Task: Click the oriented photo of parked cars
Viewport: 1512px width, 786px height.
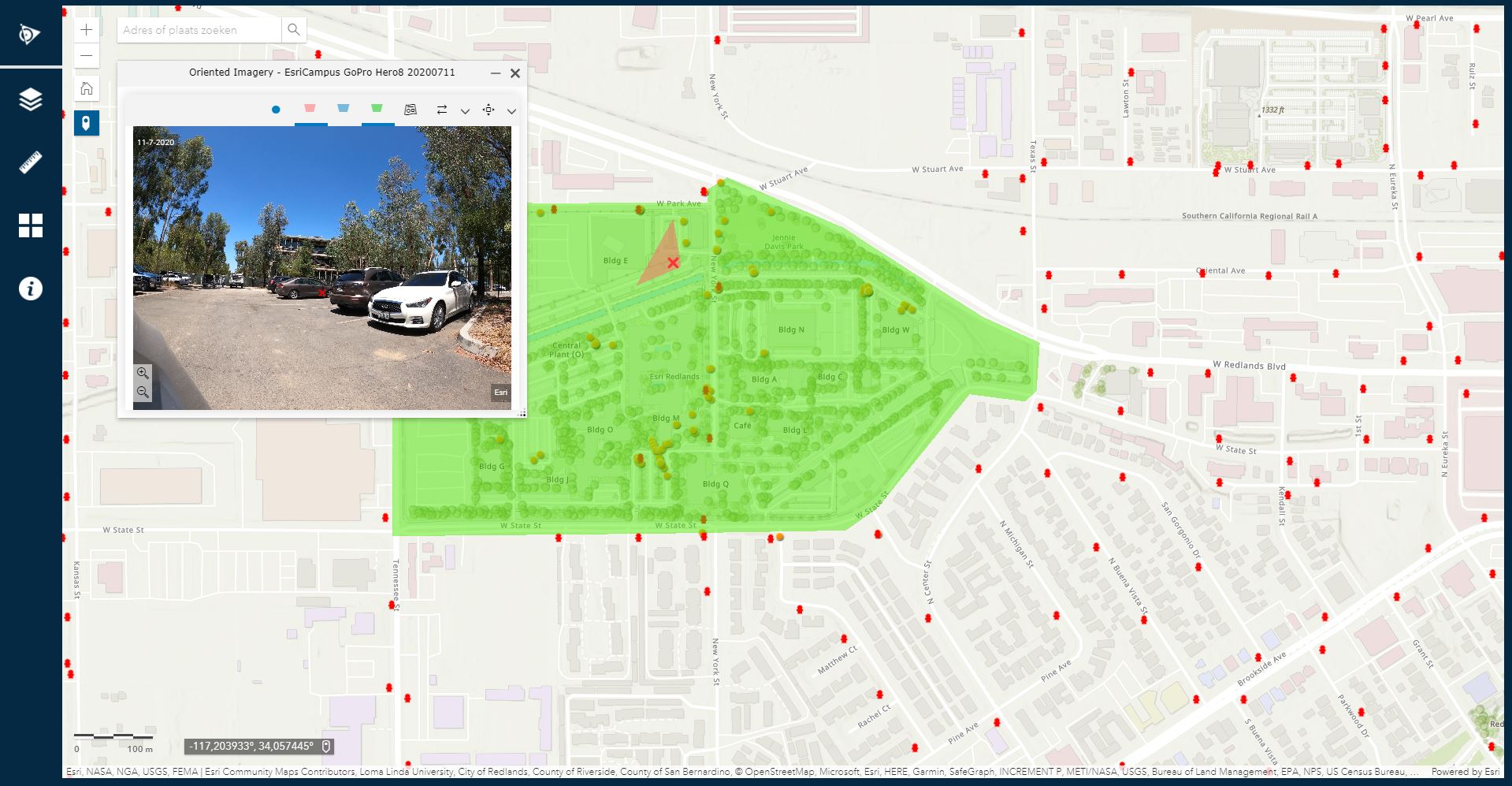Action: tap(321, 268)
